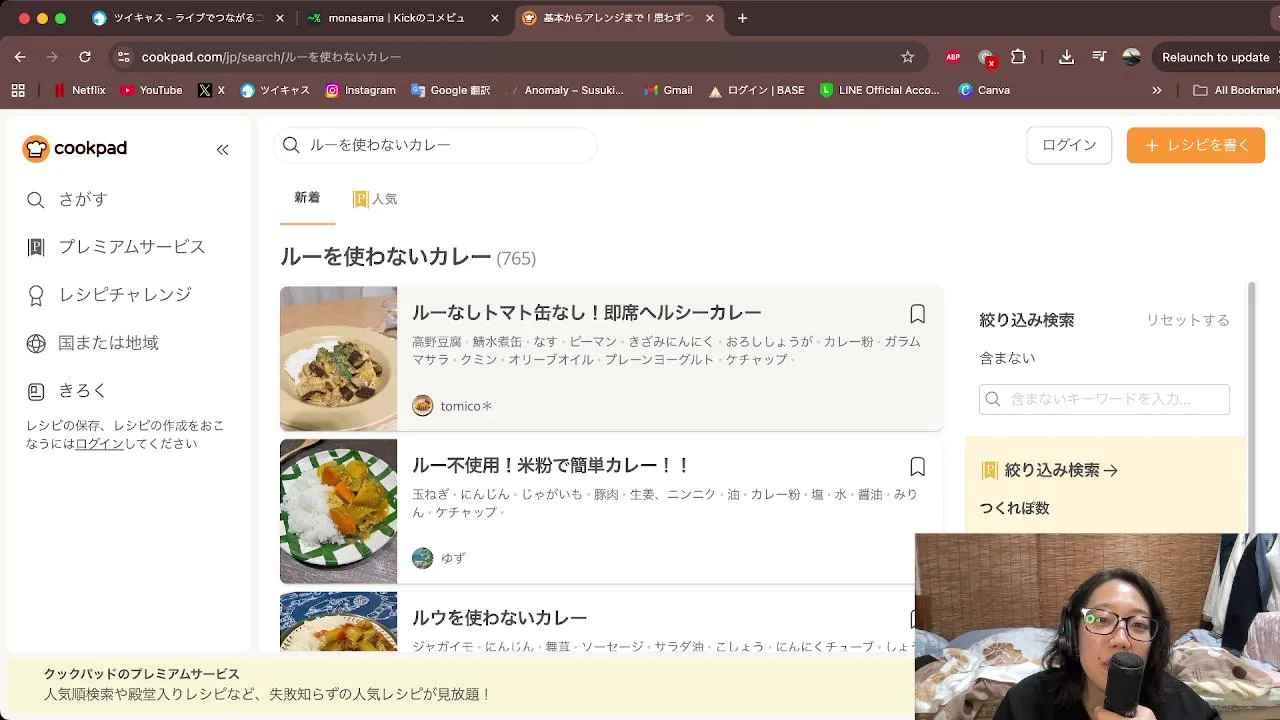Screen dimensions: 1280x720
Task: Click the クックパッドのプレミアムサービス banner
Action: [460, 684]
